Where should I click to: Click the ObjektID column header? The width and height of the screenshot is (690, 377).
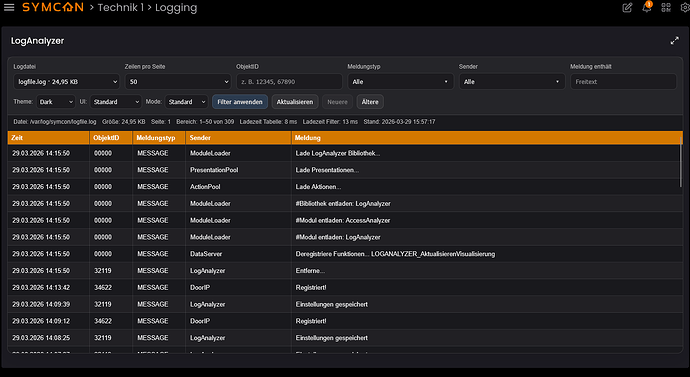tap(111, 138)
